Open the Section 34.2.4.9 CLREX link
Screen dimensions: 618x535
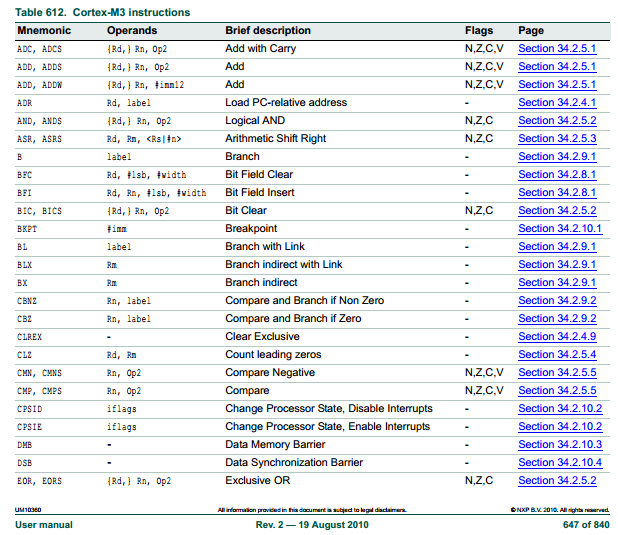(557, 336)
